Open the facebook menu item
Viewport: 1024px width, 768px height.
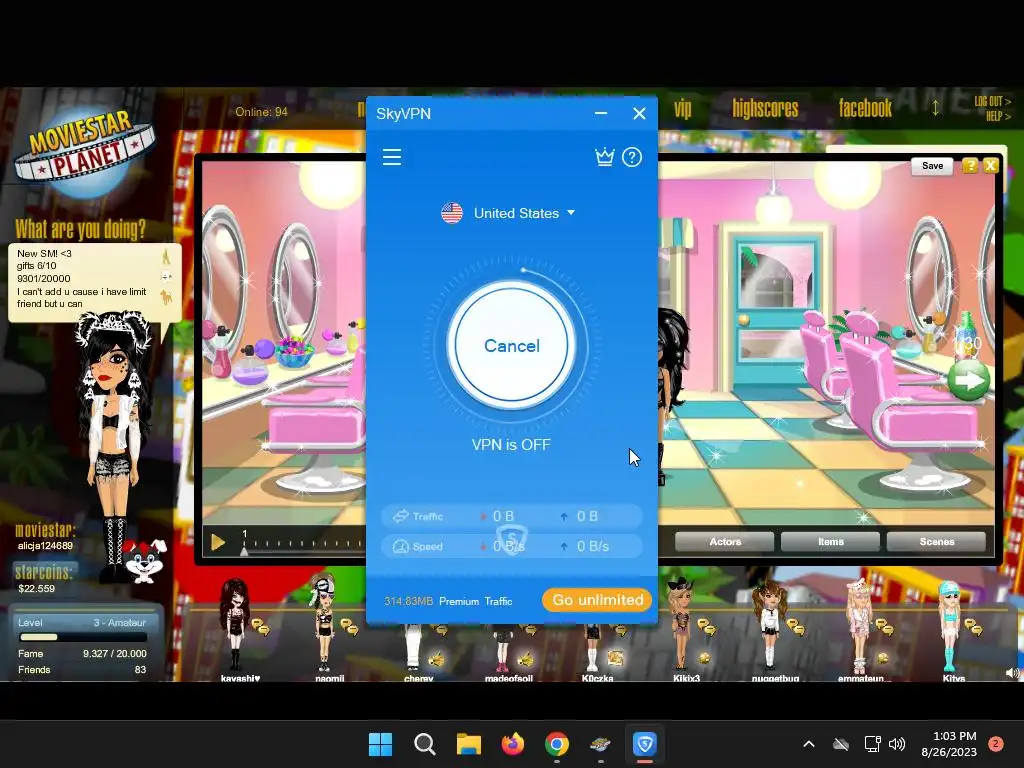coord(865,108)
